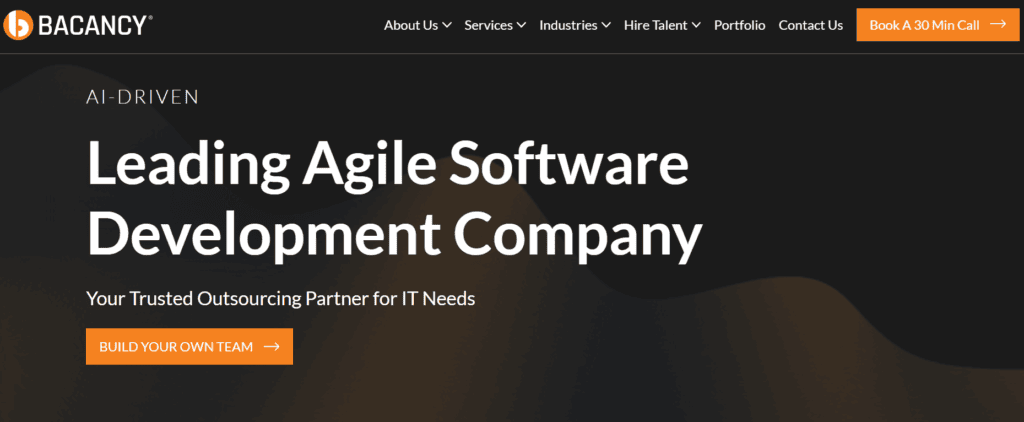The height and width of the screenshot is (422, 1024).
Task: Open the Contact Us page
Action: click(x=810, y=25)
